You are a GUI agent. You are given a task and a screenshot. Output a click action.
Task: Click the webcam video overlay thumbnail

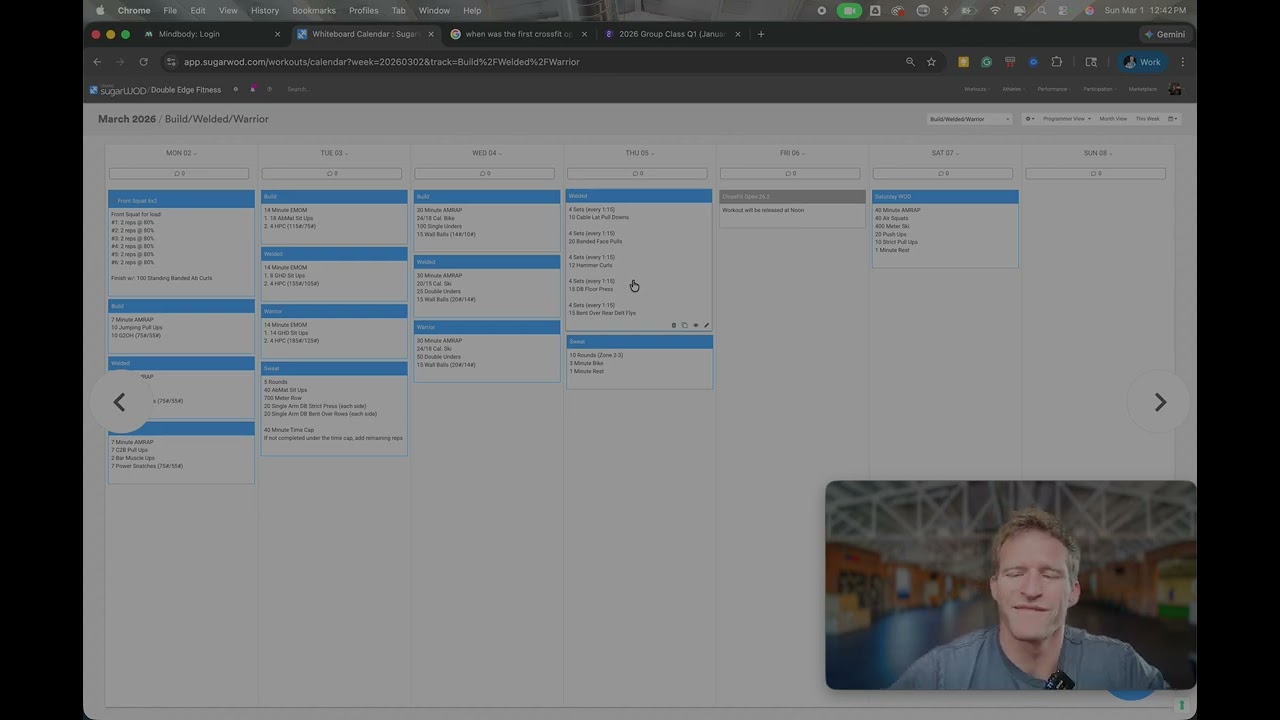coord(1010,585)
